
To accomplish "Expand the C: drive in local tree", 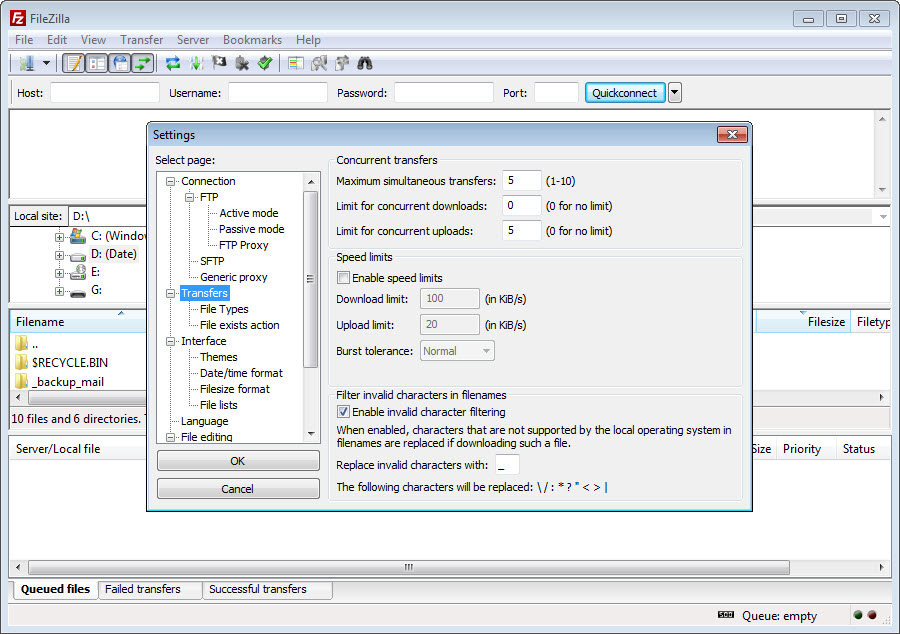I will click(x=59, y=236).
